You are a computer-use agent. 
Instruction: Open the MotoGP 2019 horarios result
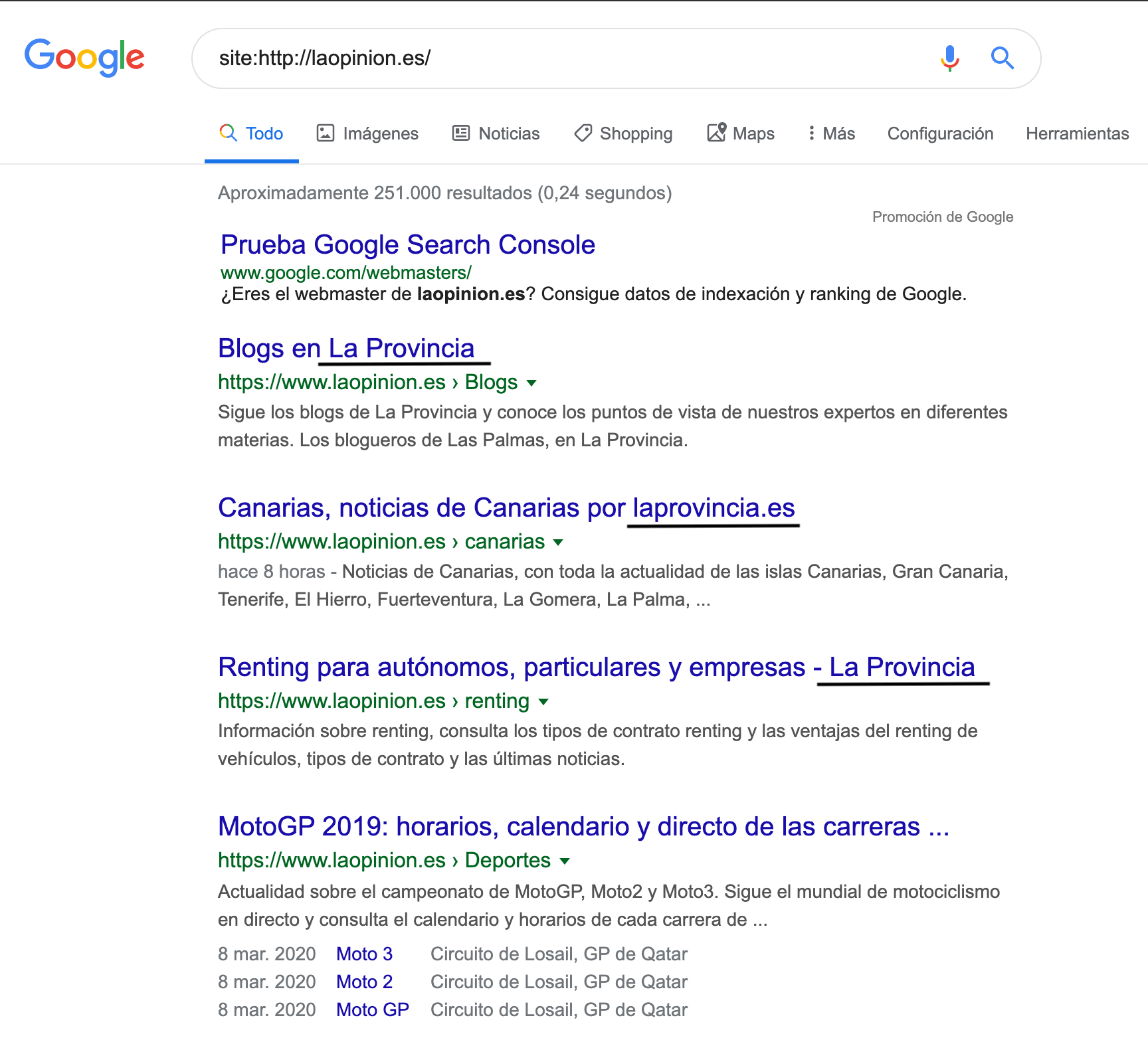[583, 827]
